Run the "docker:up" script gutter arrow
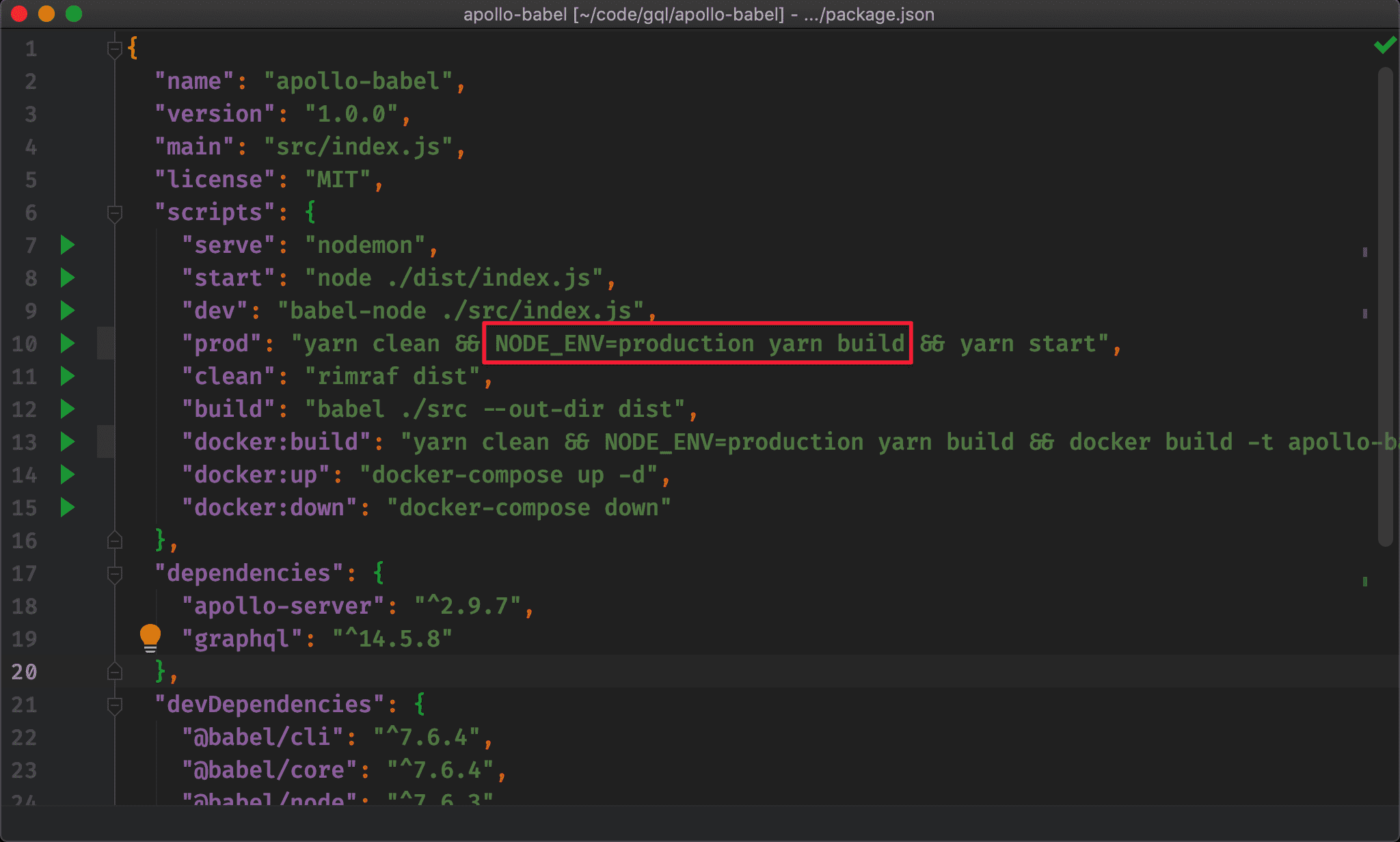Image resolution: width=1400 pixels, height=842 pixels. (67, 474)
